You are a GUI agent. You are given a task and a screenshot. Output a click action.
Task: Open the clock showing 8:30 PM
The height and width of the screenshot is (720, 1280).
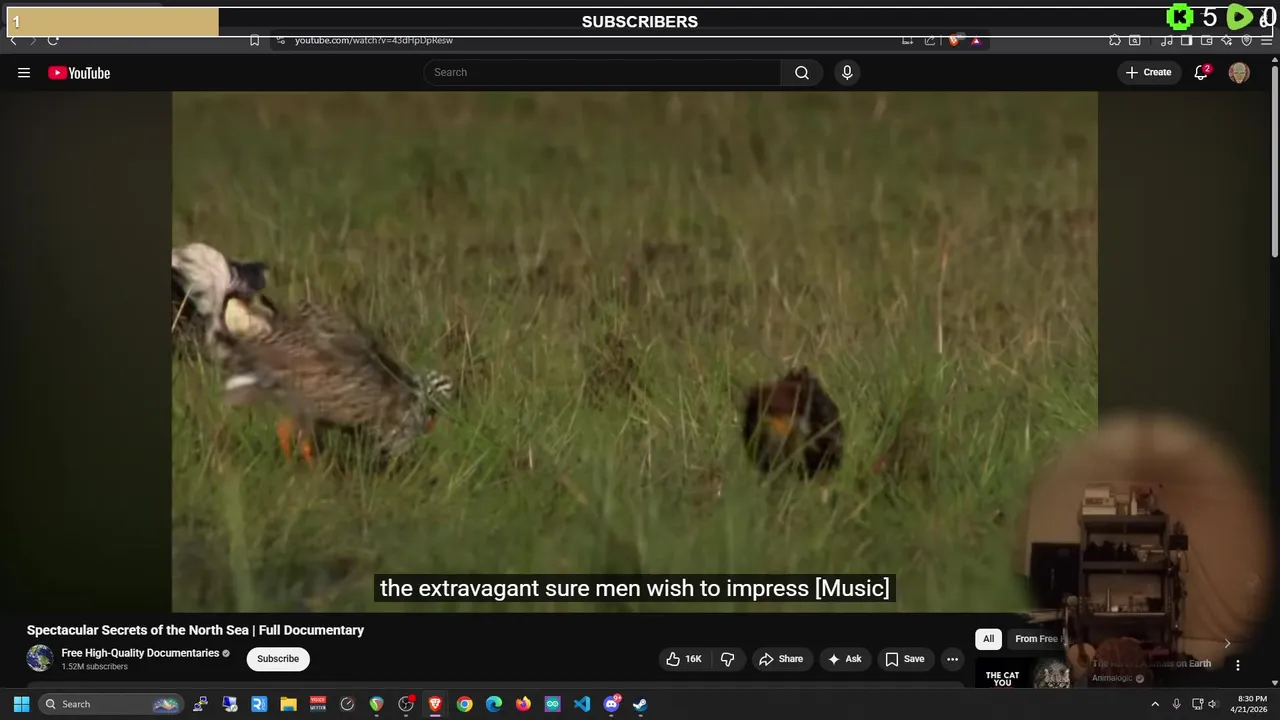click(x=1250, y=704)
